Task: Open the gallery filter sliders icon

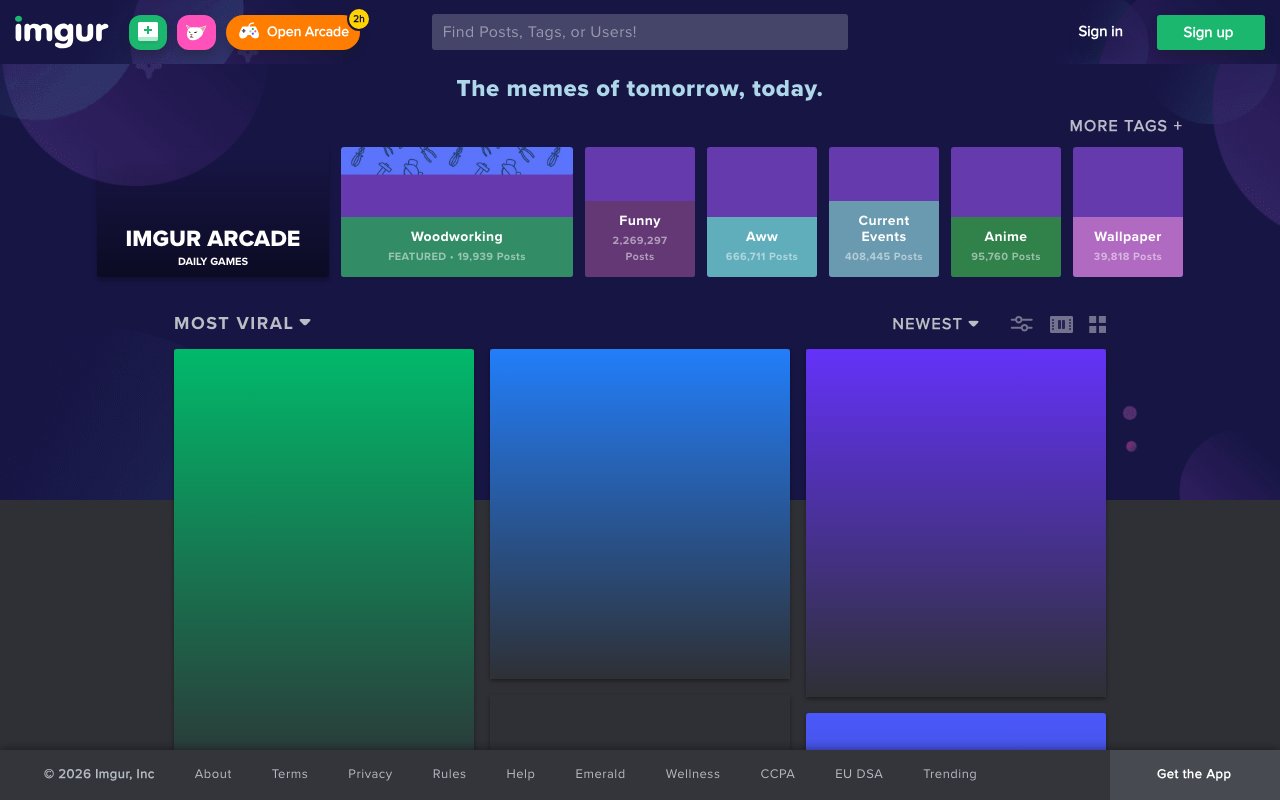Action: pos(1021,324)
